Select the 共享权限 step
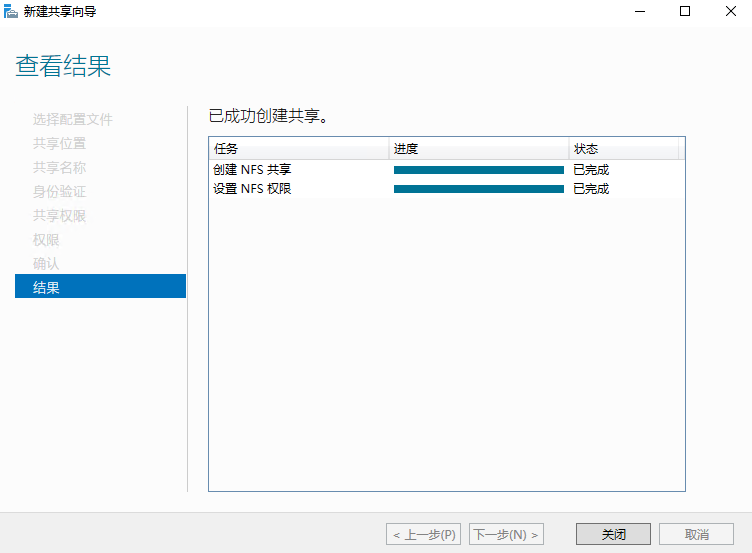This screenshot has height=553, width=752. coord(59,215)
